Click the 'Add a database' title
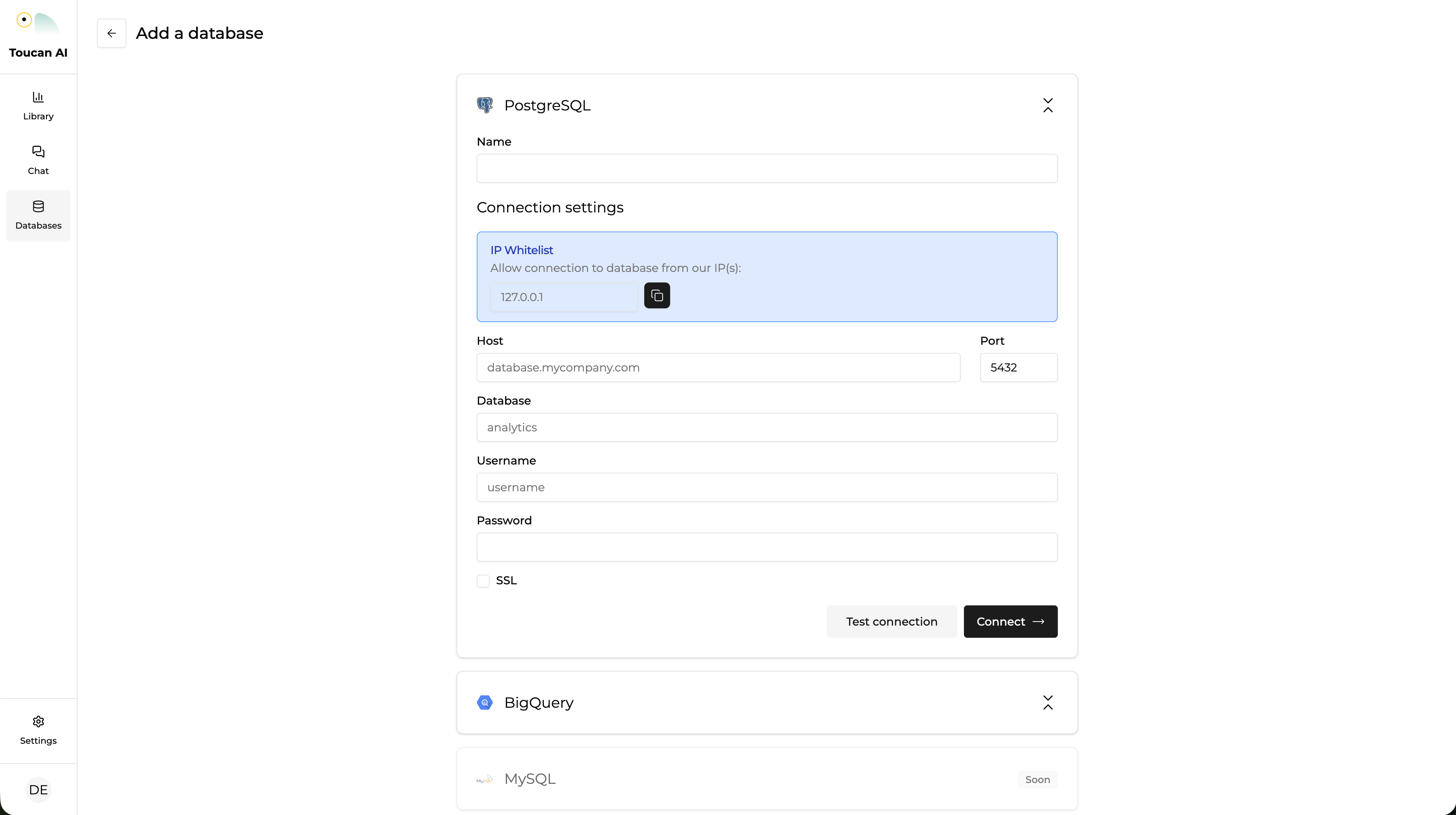This screenshot has width=1456, height=815. [x=200, y=33]
